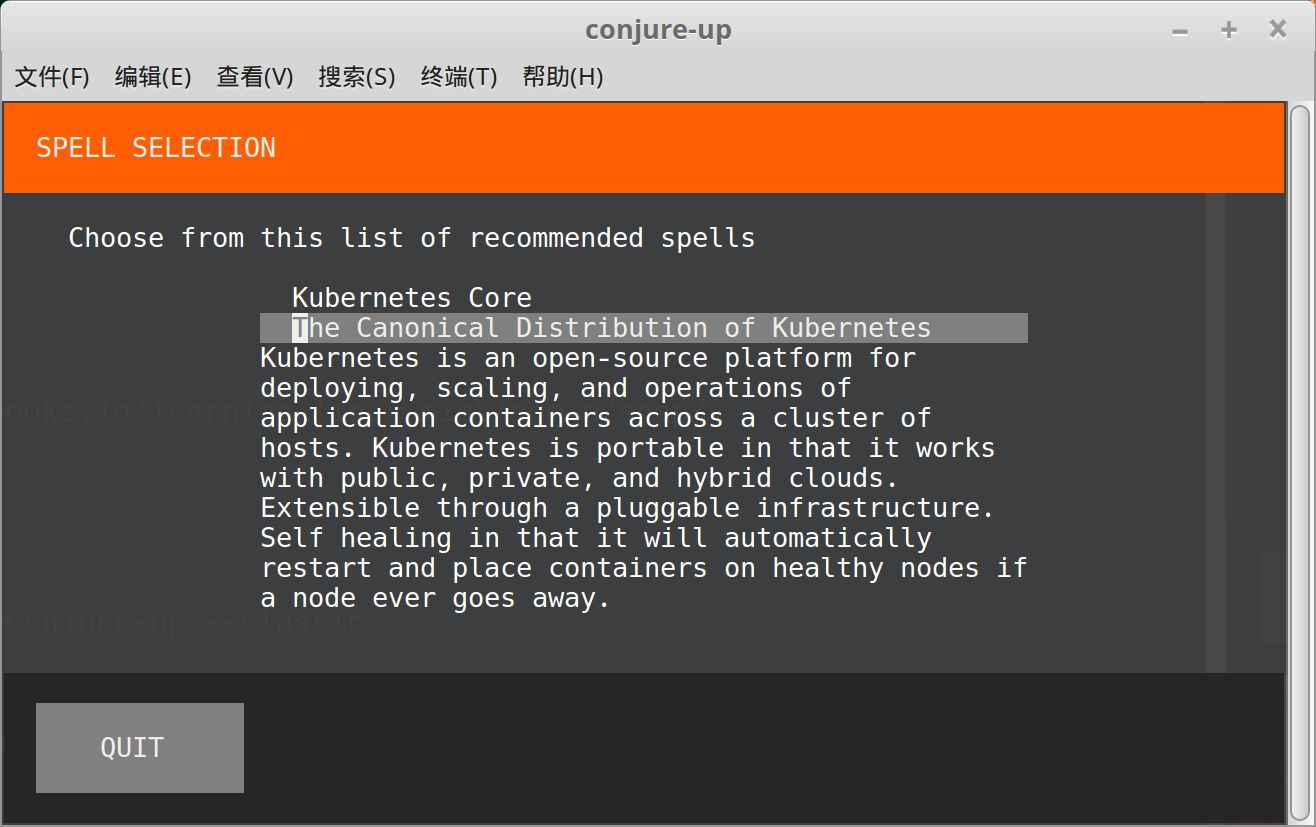Click the terminal window's vertical scrollbar

point(1300,461)
